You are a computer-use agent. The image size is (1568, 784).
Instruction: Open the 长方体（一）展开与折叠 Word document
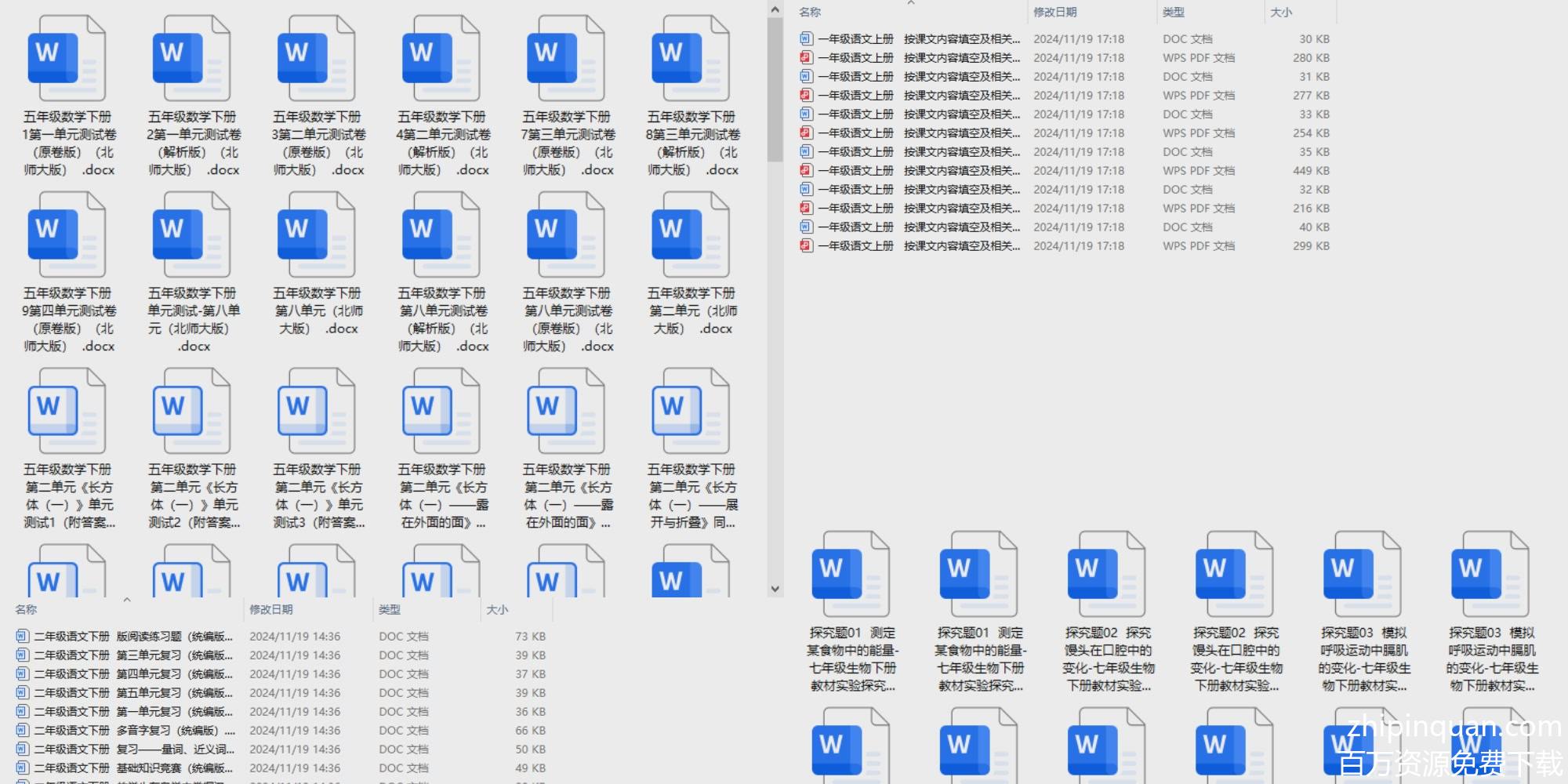(x=690, y=412)
